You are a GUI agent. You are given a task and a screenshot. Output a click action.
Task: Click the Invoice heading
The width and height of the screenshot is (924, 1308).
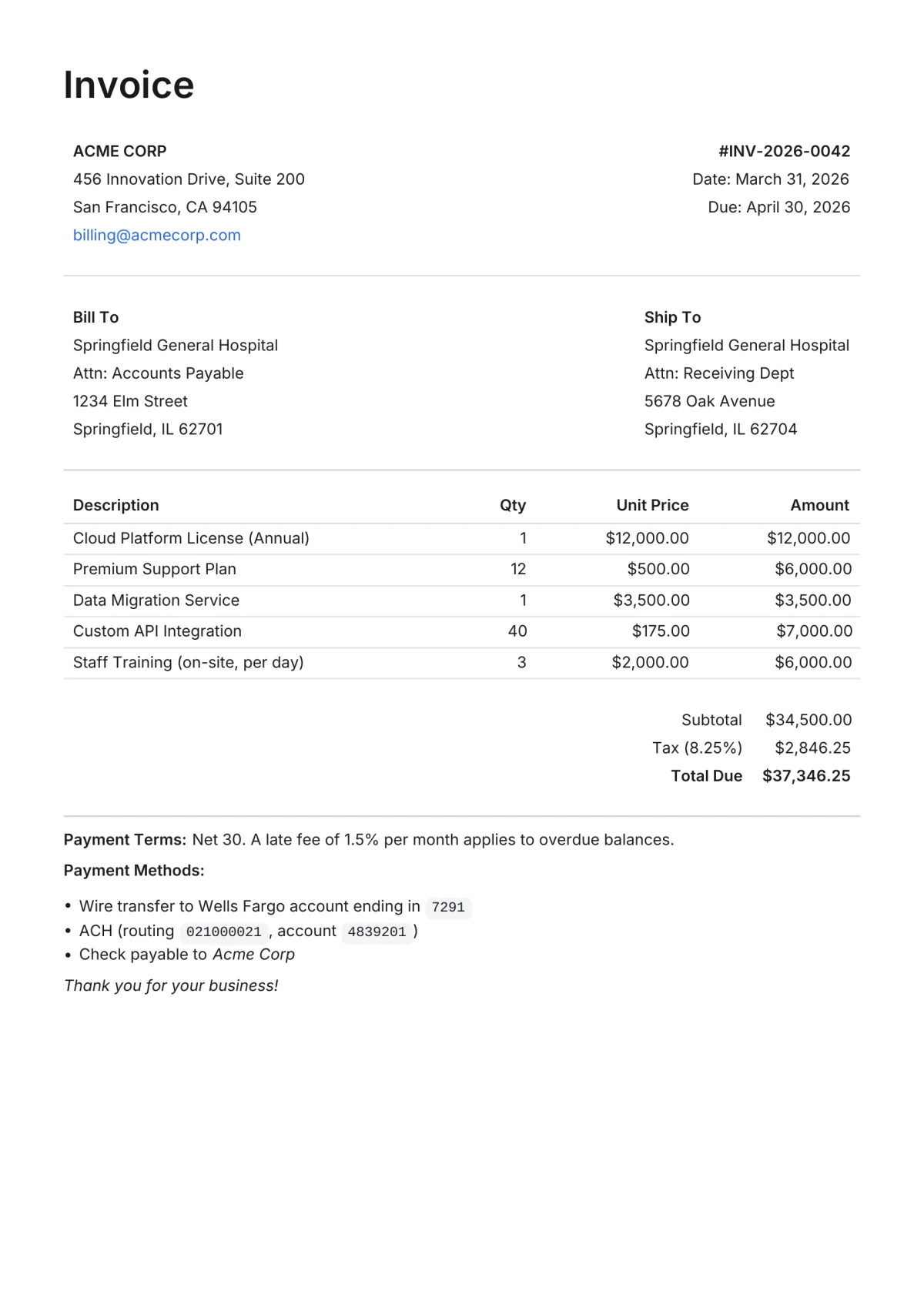click(x=129, y=85)
